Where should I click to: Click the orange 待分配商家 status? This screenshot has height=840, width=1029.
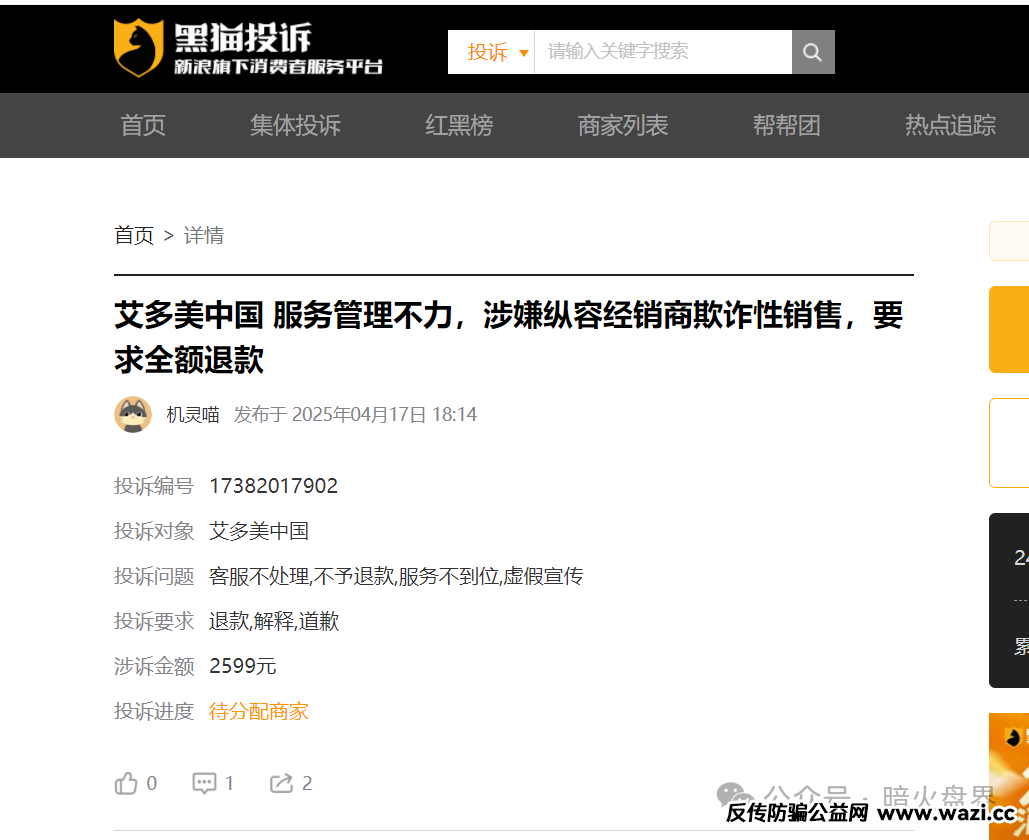tap(259, 711)
